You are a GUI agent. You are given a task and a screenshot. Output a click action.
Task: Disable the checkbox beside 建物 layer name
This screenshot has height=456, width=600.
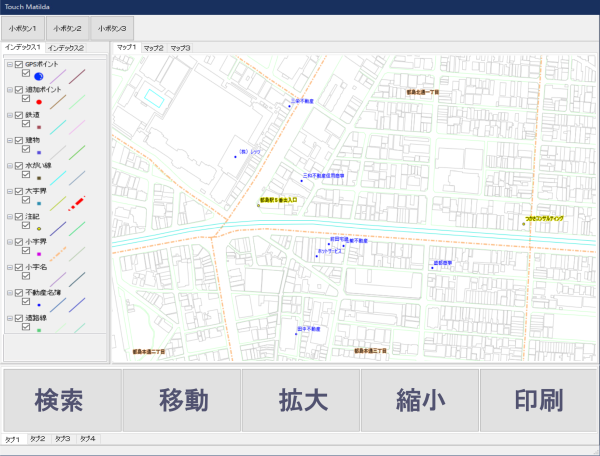(x=19, y=141)
